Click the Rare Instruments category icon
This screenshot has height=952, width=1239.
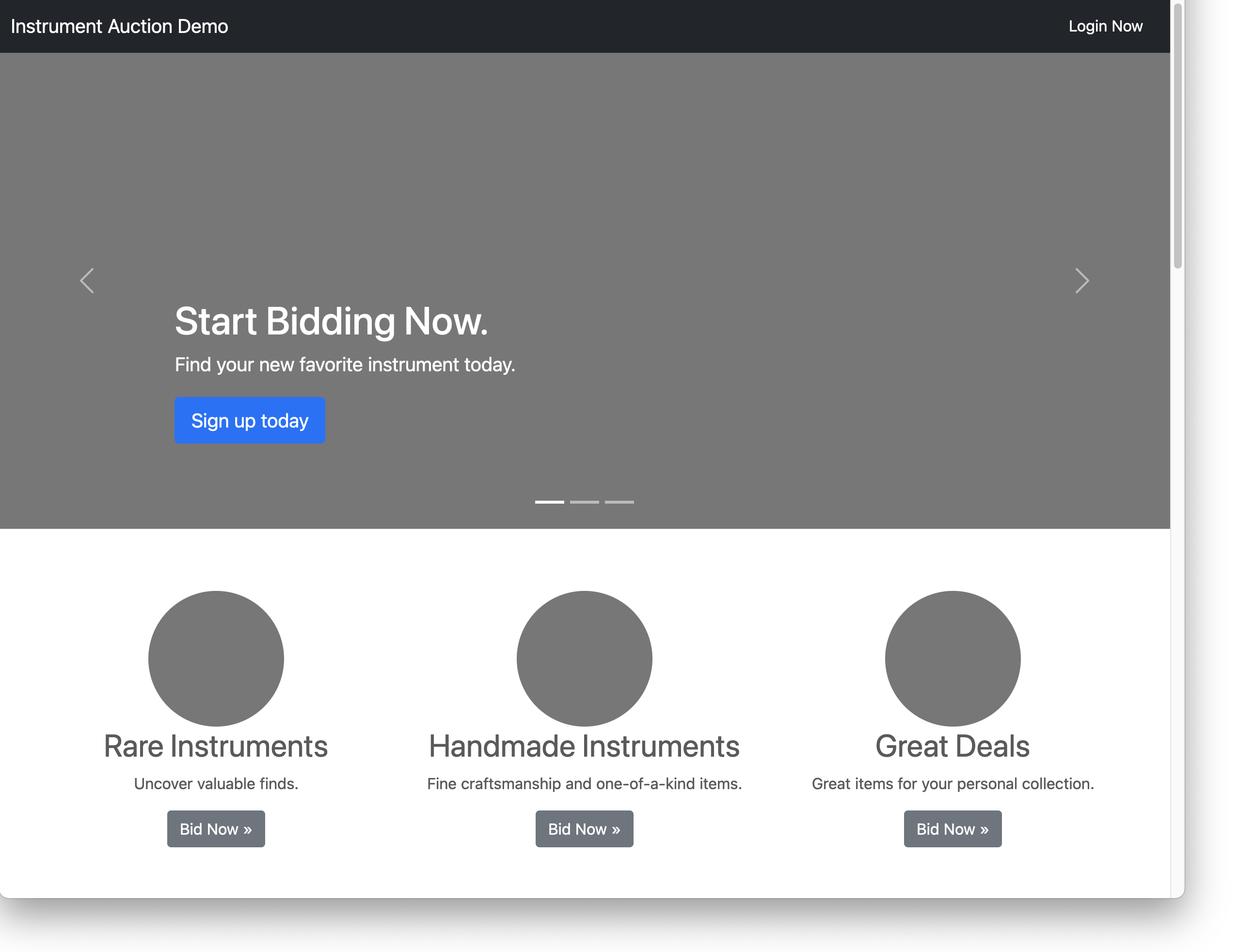point(215,659)
